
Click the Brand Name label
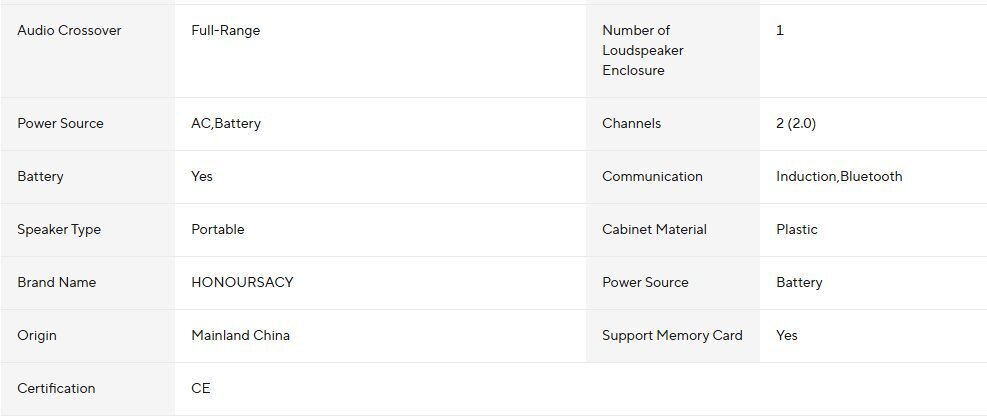click(57, 282)
